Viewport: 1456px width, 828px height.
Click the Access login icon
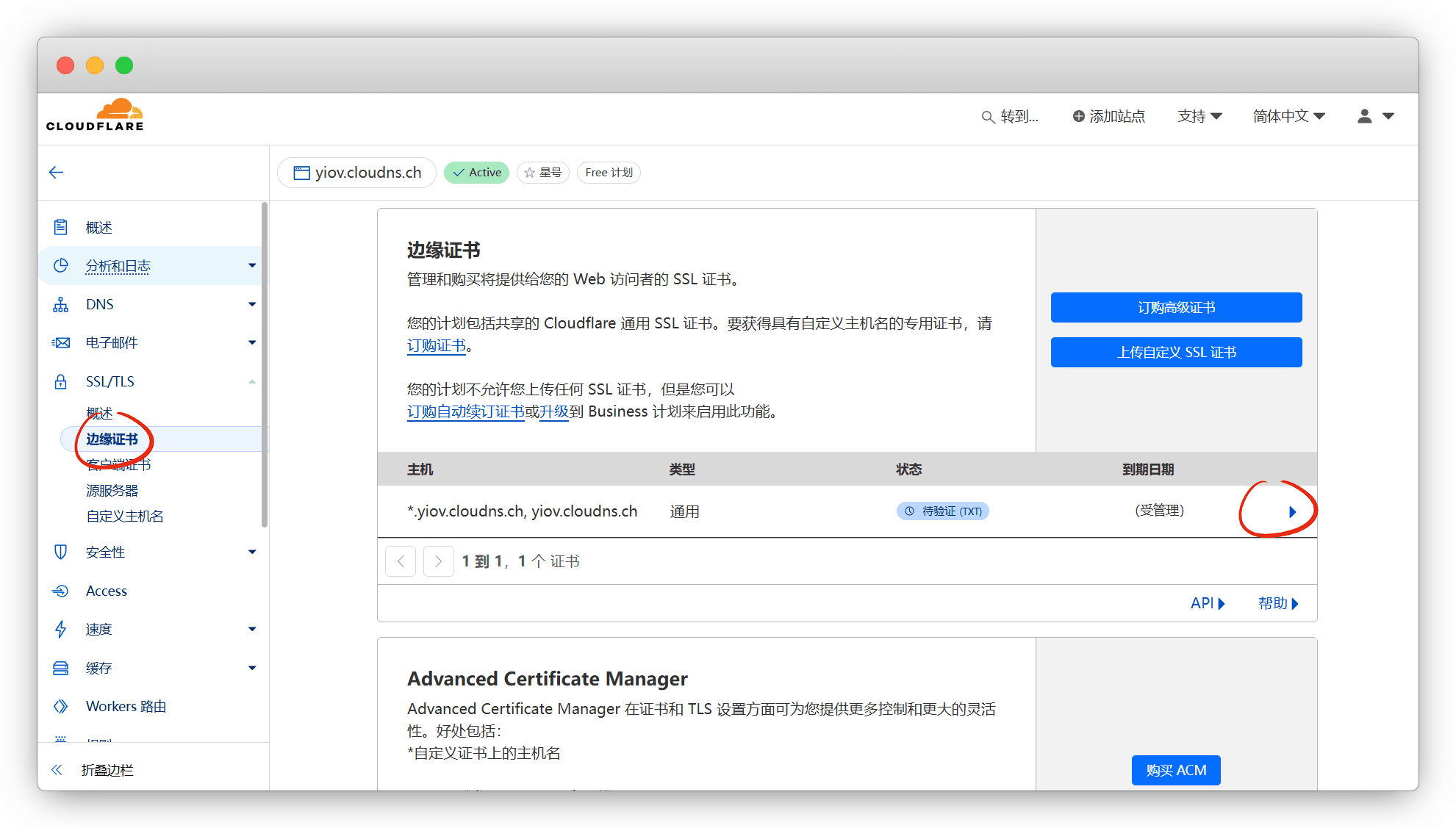(x=61, y=591)
